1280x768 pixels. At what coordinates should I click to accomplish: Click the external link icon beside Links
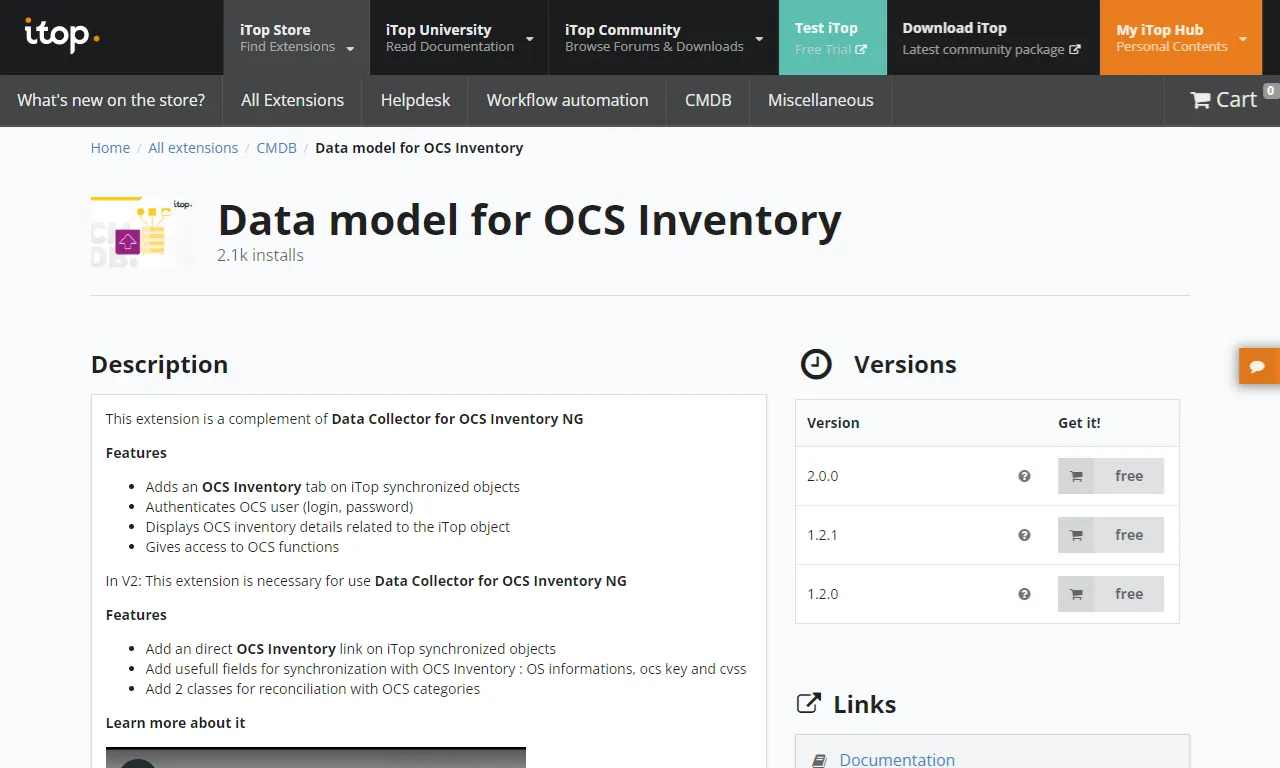pos(808,703)
